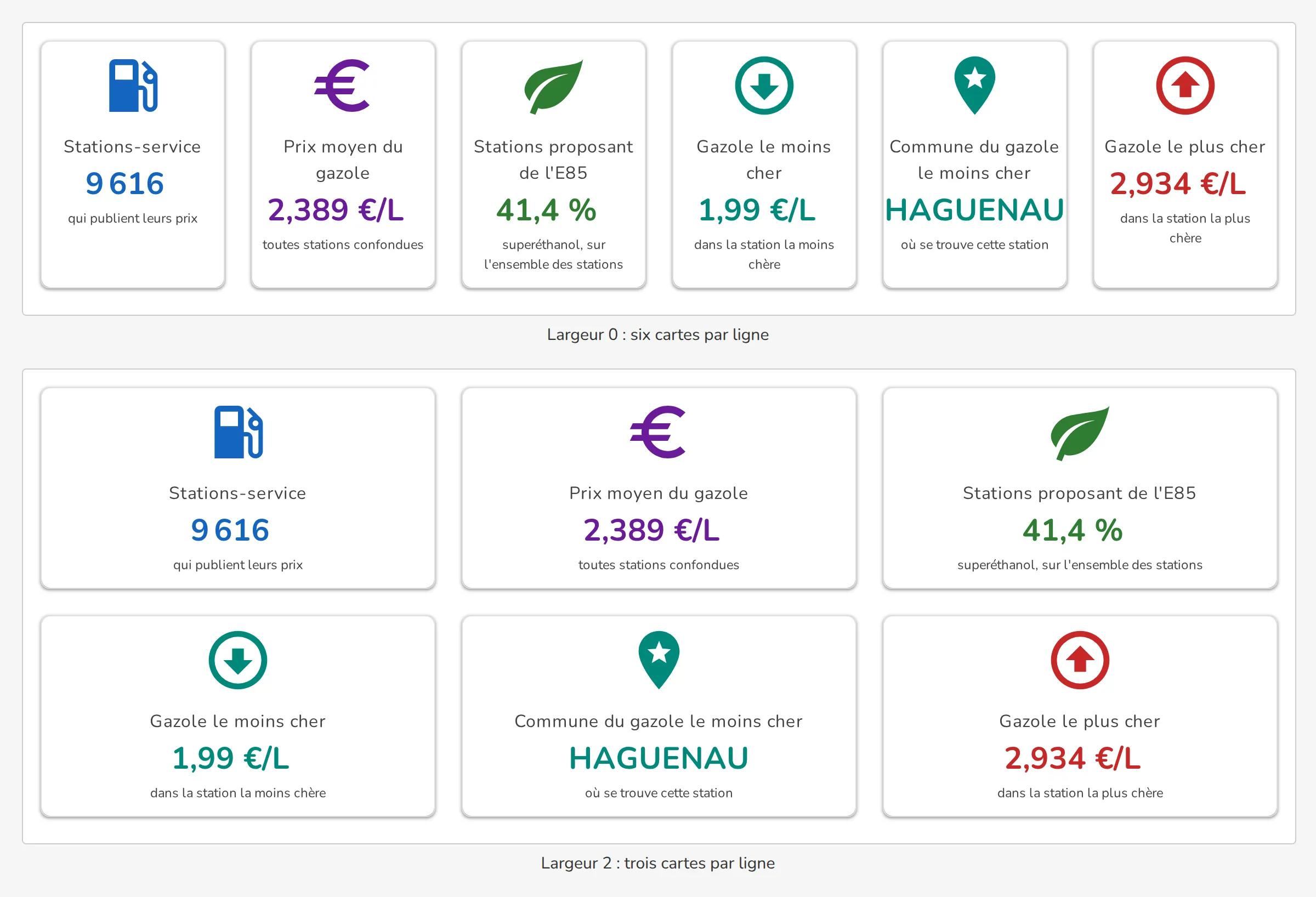
Task: Select the 2,389 €/L value in the three-card layout
Action: tap(651, 530)
